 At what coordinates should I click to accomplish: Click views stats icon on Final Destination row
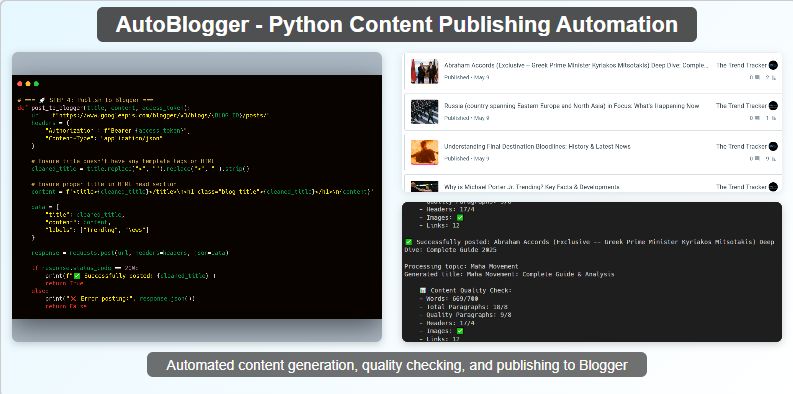point(774,158)
